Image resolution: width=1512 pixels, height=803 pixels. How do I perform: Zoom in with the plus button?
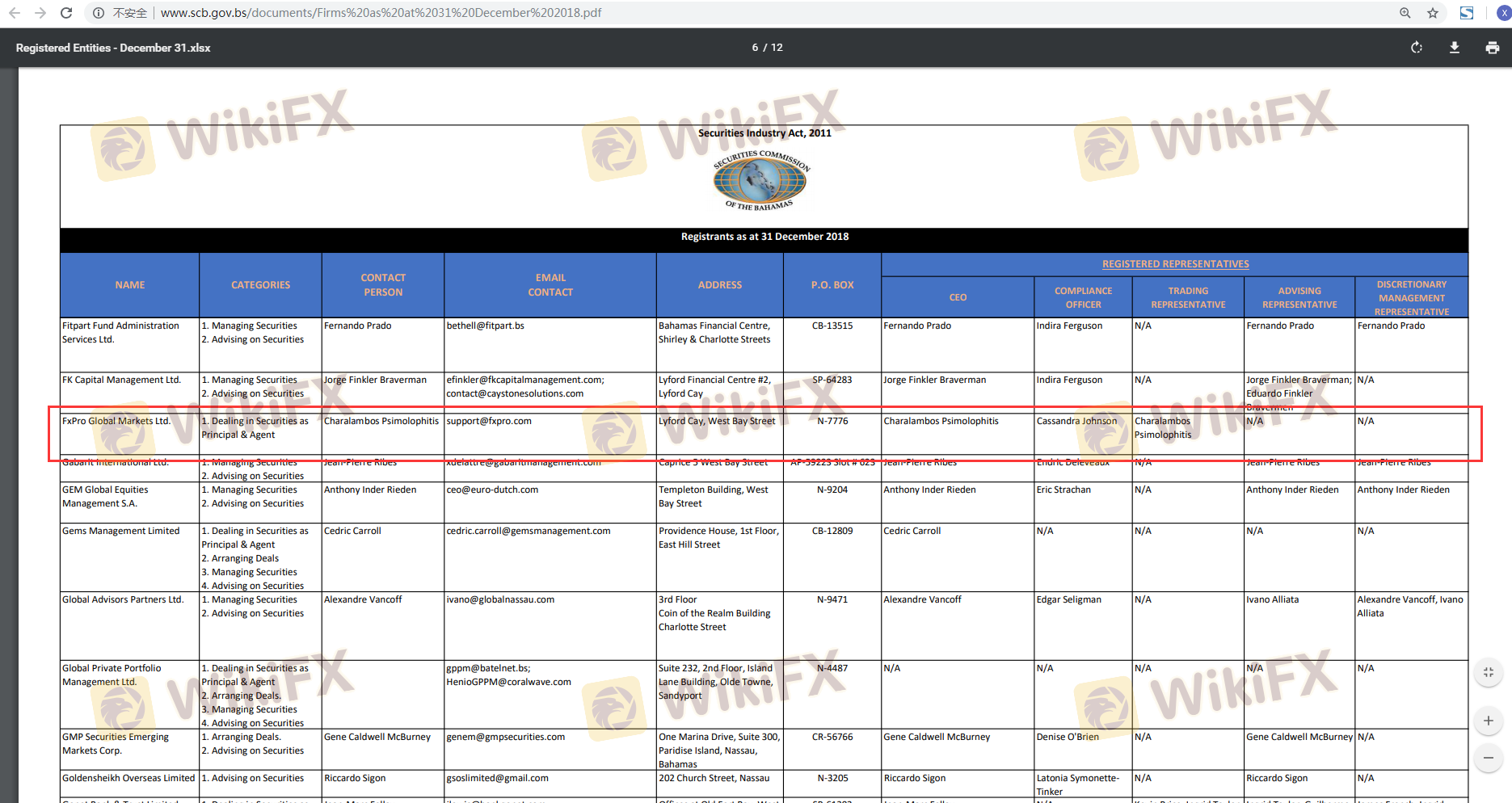point(1488,721)
